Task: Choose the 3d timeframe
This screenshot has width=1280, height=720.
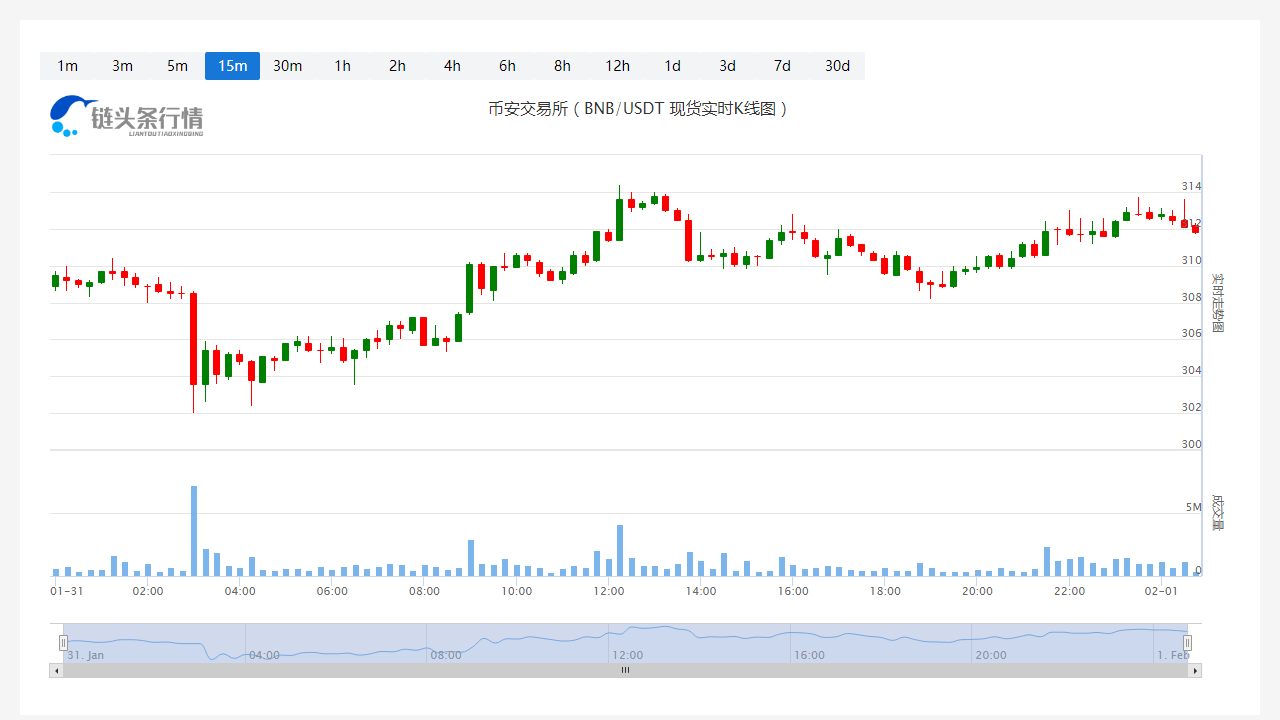Action: pos(727,66)
